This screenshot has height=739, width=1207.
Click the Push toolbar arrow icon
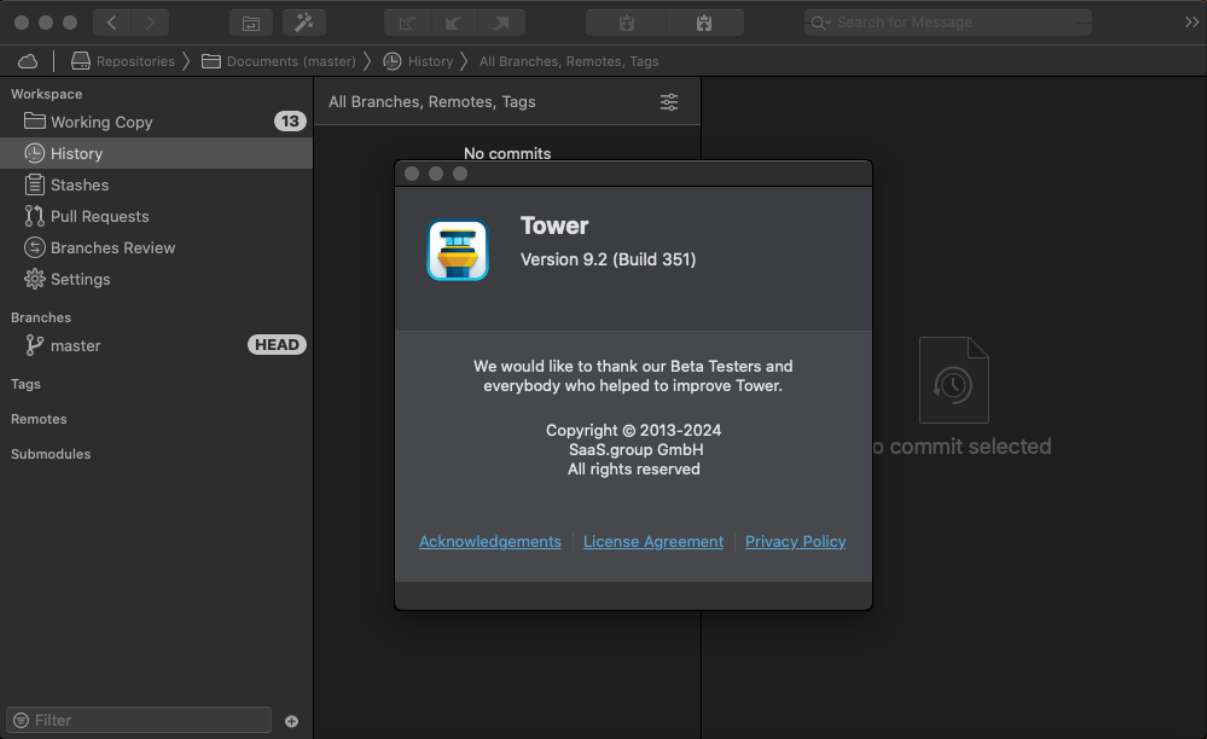(496, 23)
